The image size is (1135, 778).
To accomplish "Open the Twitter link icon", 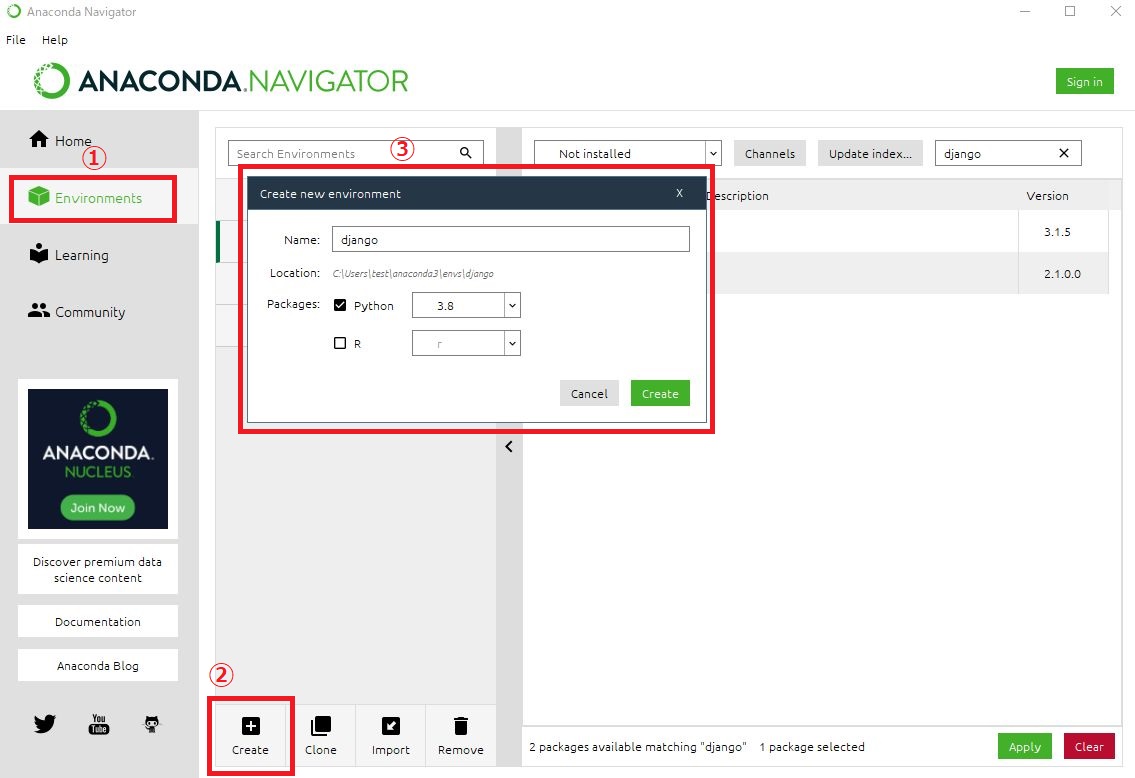I will [x=45, y=723].
